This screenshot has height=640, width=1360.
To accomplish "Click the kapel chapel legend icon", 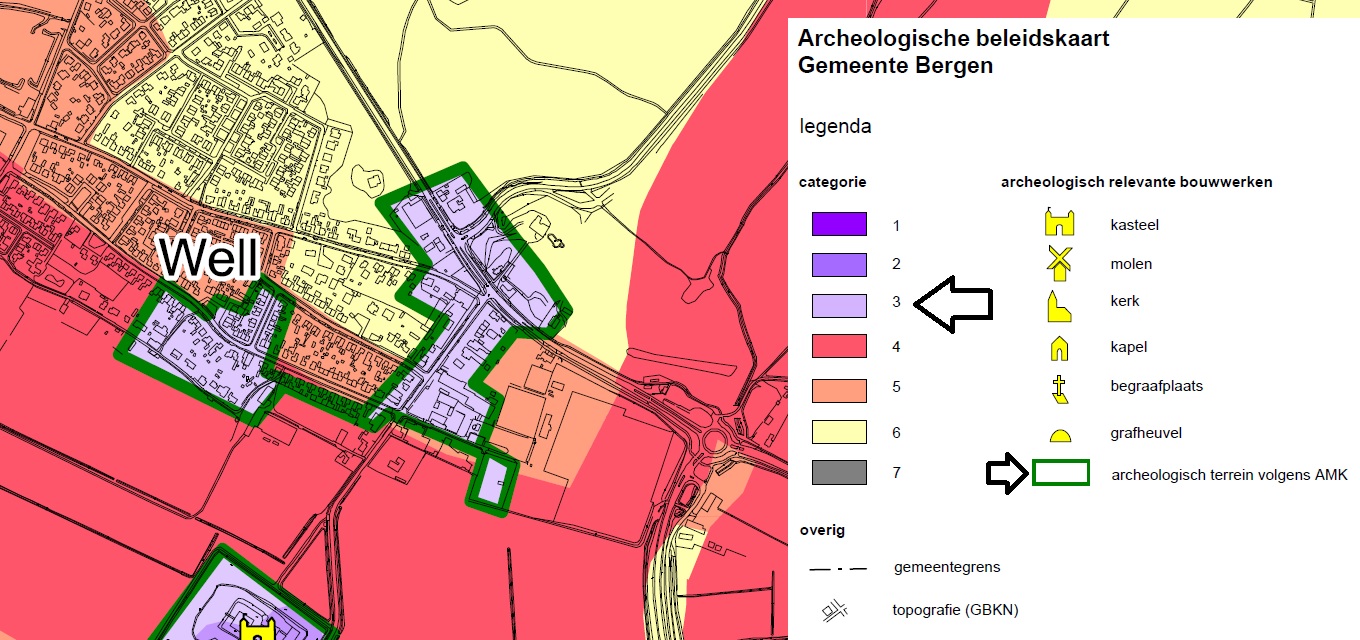I will point(1059,348).
